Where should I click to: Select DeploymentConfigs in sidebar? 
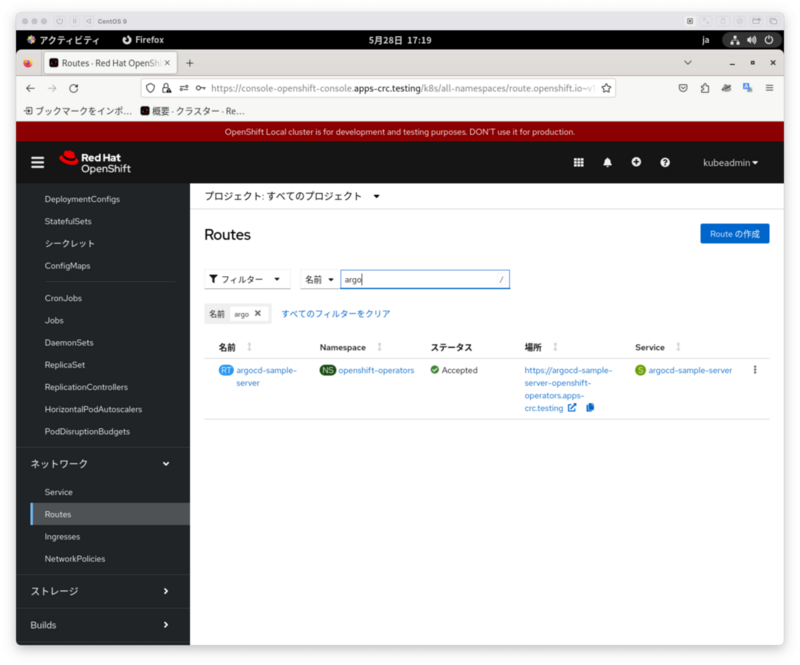82,199
